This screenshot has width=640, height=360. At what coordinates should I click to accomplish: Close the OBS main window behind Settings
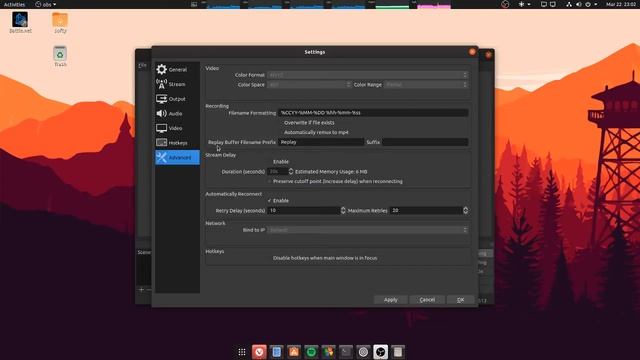tap(488, 55)
